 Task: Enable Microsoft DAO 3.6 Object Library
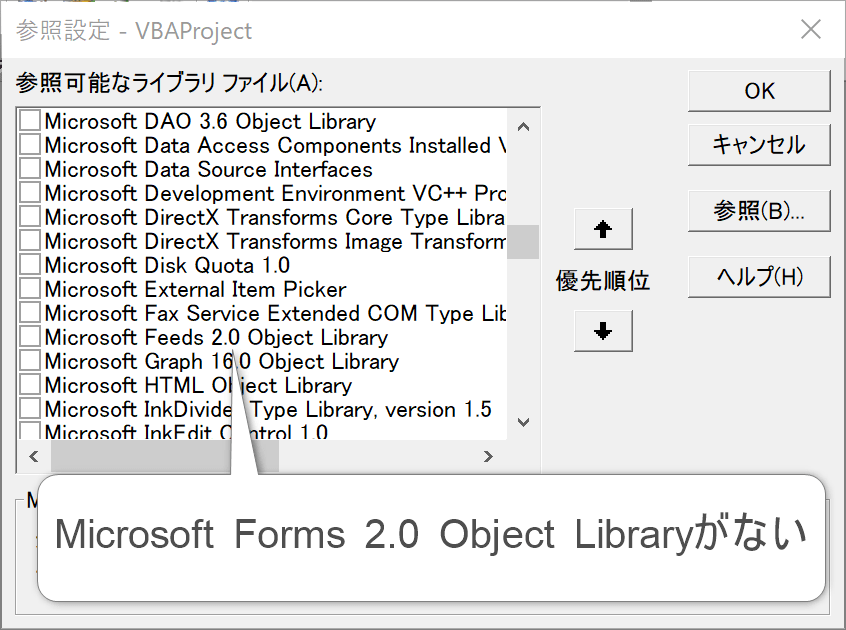(31, 121)
